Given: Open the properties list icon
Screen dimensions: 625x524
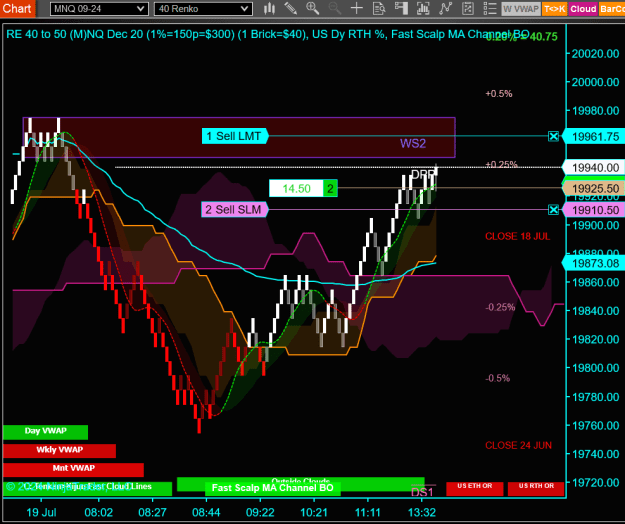Looking at the screenshot, I should click(x=489, y=8).
